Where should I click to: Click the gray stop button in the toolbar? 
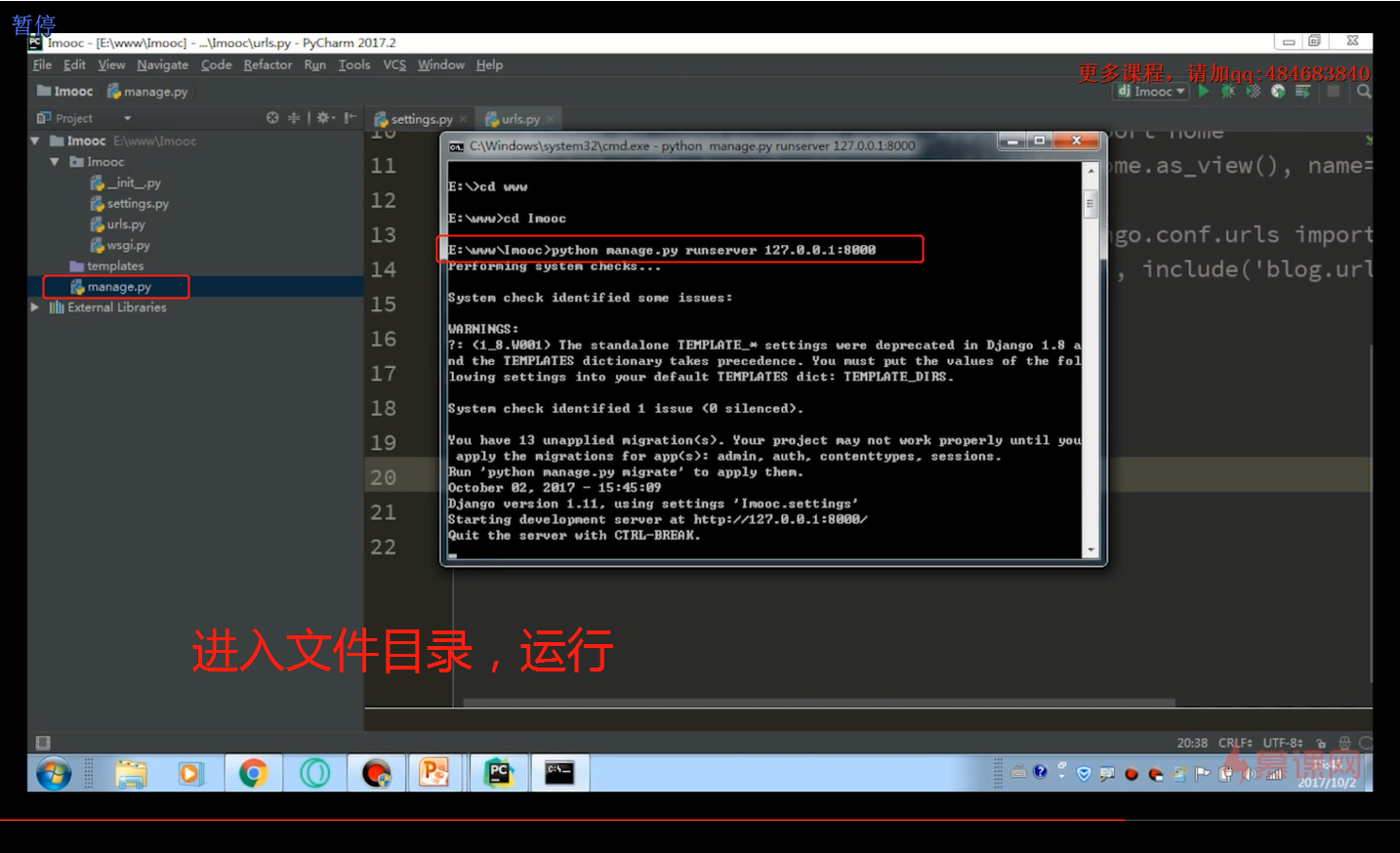[x=1334, y=91]
